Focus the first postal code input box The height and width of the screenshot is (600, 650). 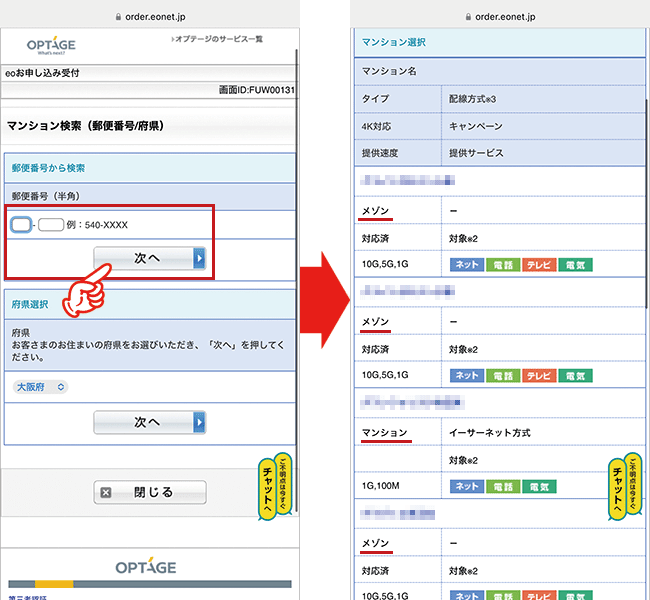pyautogui.click(x=21, y=225)
